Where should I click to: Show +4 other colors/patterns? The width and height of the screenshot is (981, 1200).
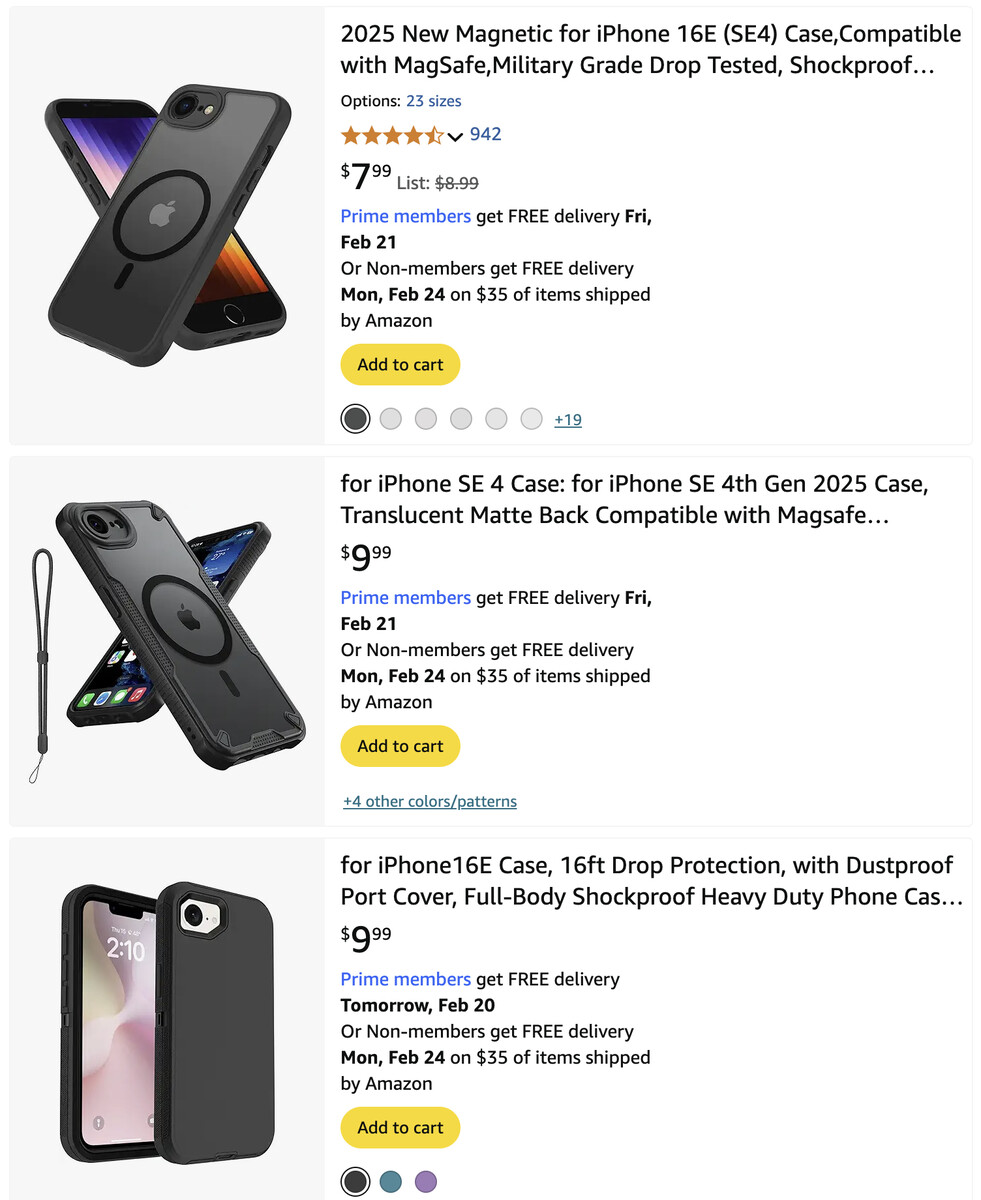click(430, 801)
